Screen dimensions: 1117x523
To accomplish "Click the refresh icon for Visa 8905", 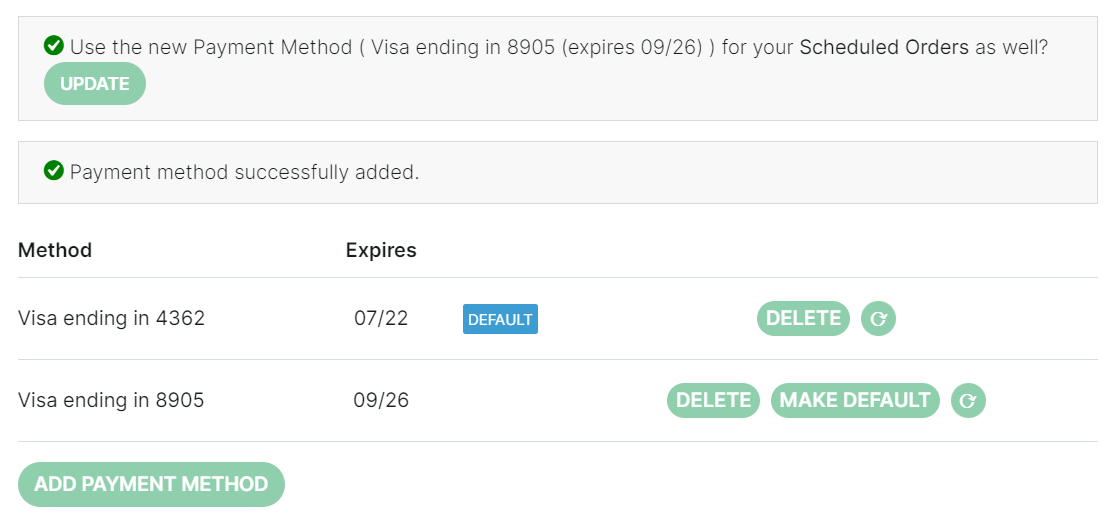I will [968, 400].
